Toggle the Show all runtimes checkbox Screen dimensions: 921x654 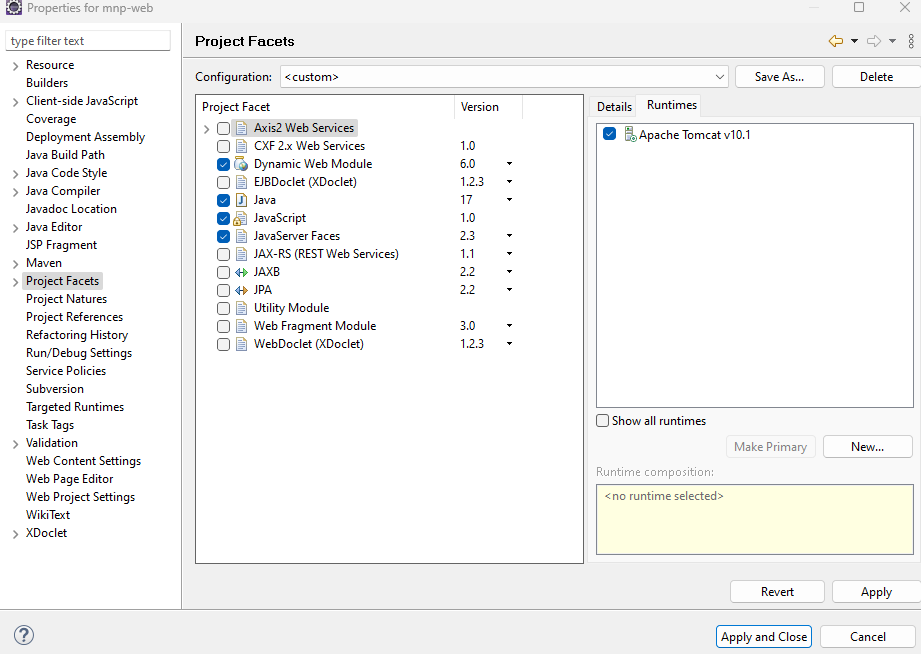(x=603, y=421)
